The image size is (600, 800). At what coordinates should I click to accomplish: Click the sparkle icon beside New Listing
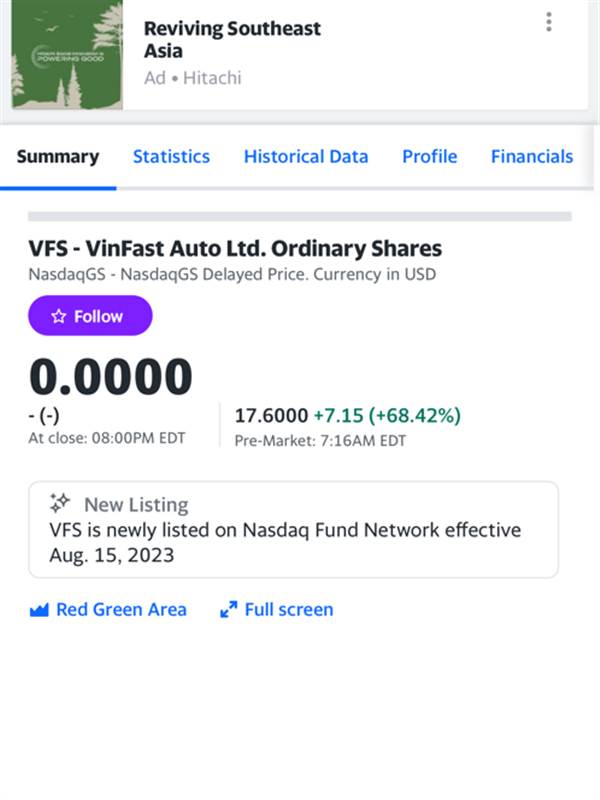click(60, 502)
